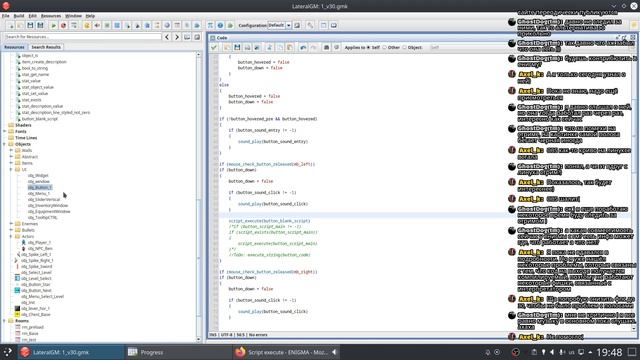The width and height of the screenshot is (640, 360).
Task: Create a new object resource icon
Action: pyautogui.click(x=167, y=25)
